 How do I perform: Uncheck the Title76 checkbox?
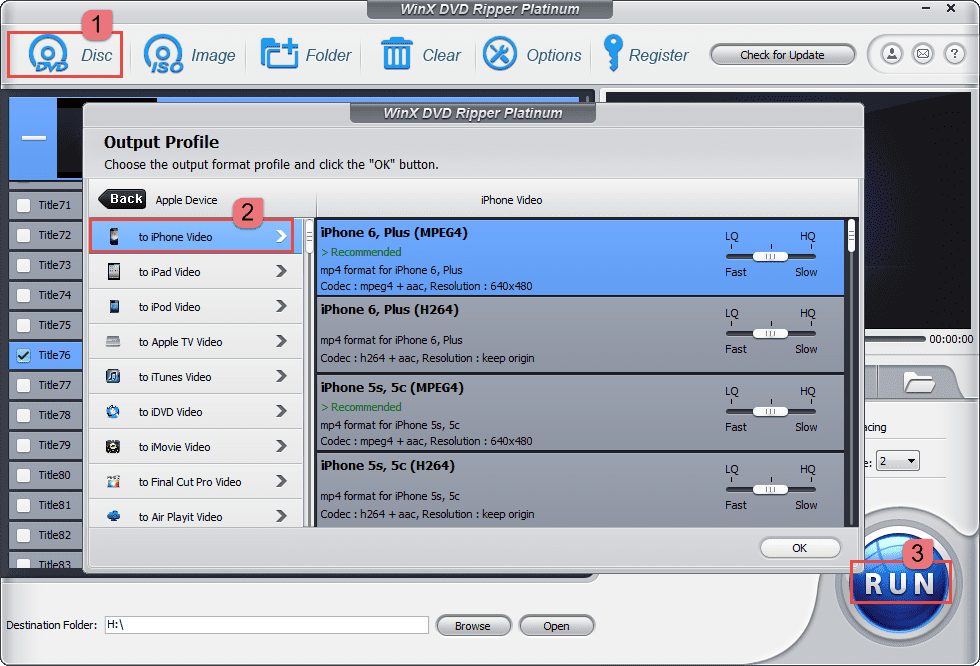[23, 355]
